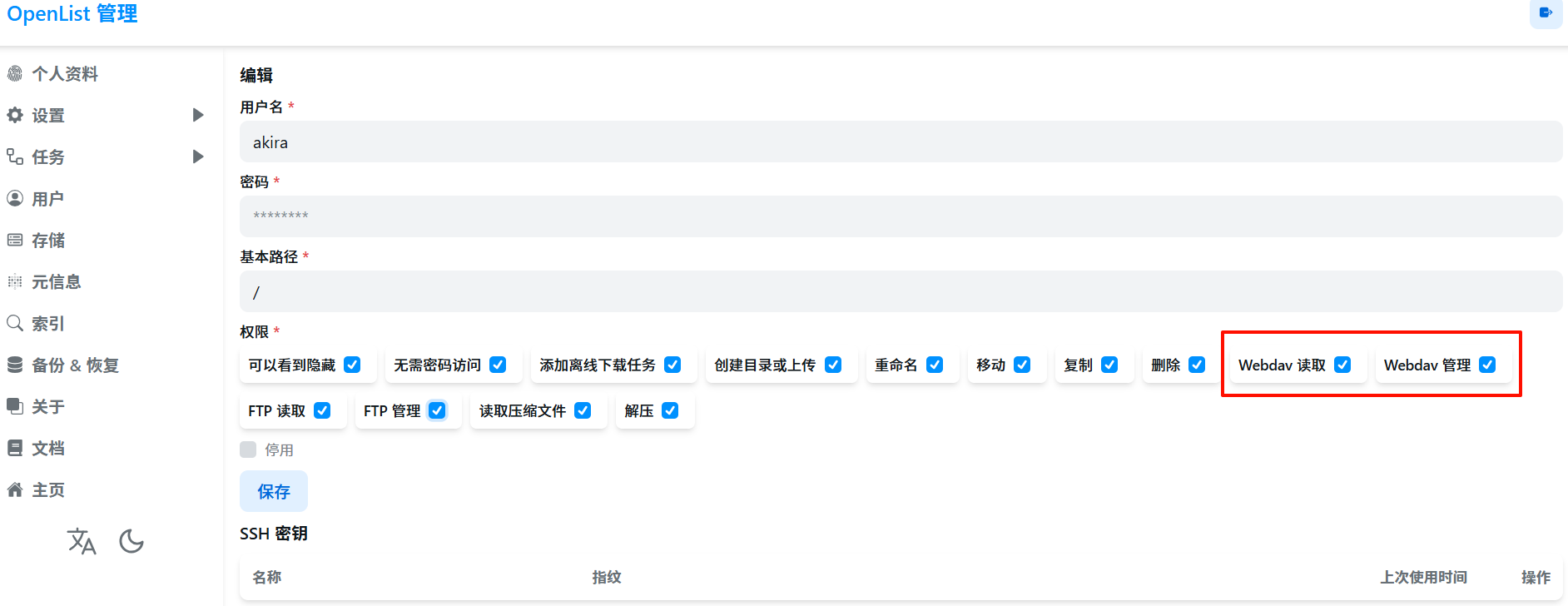Click the fingerprint icon beside 个人资料

(15, 74)
